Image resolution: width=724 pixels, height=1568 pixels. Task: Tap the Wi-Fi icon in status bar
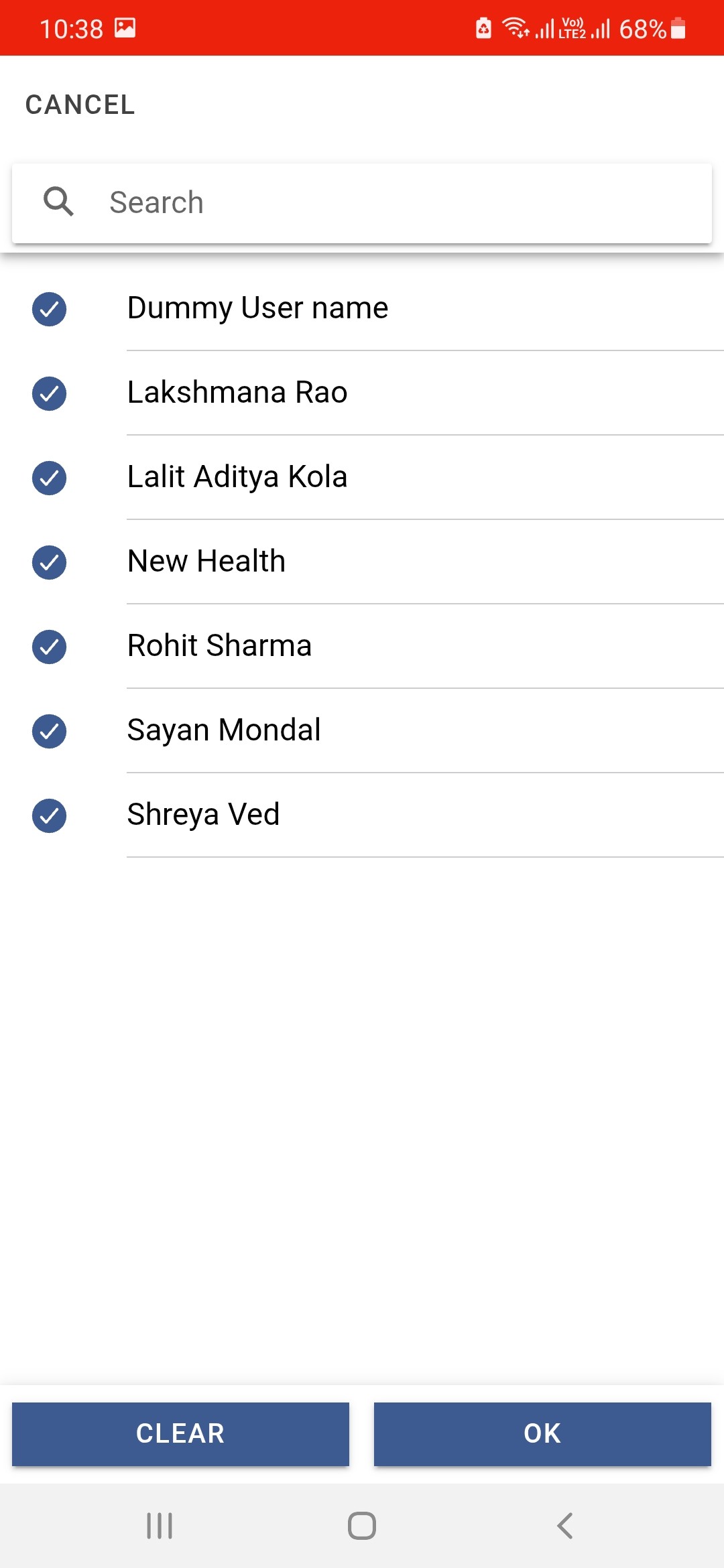click(515, 28)
